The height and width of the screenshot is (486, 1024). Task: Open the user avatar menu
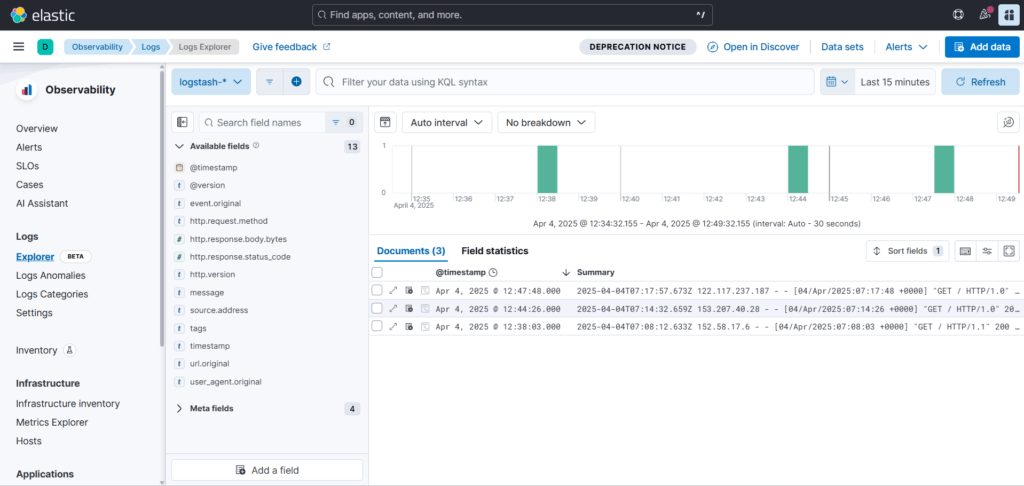pos(1009,14)
